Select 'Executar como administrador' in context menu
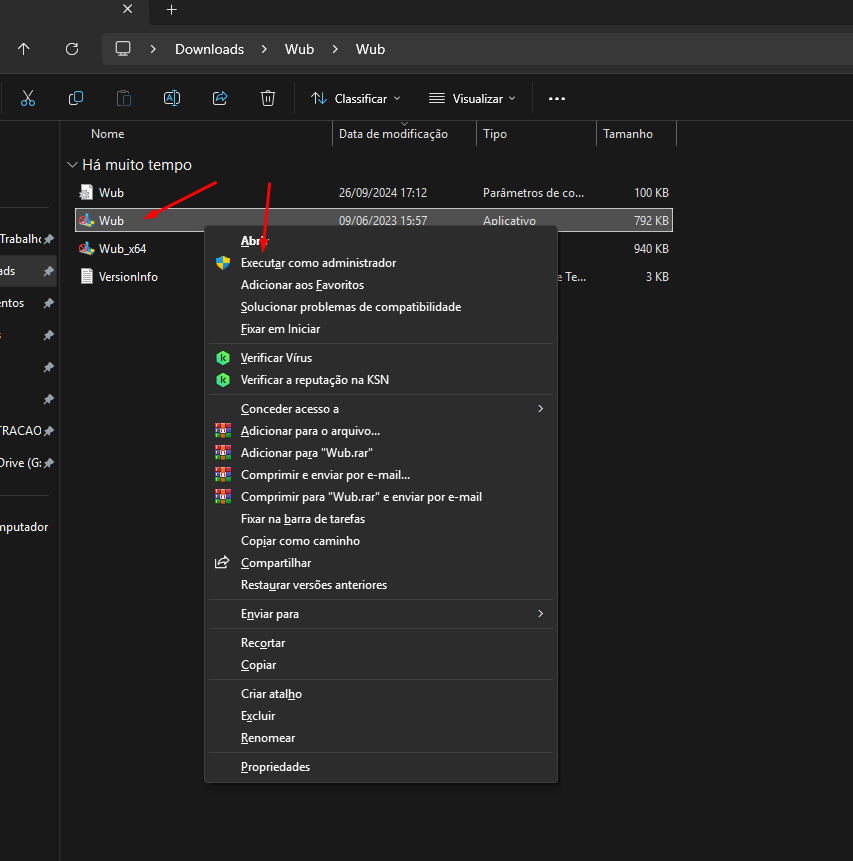The height and width of the screenshot is (861, 853). (x=318, y=263)
